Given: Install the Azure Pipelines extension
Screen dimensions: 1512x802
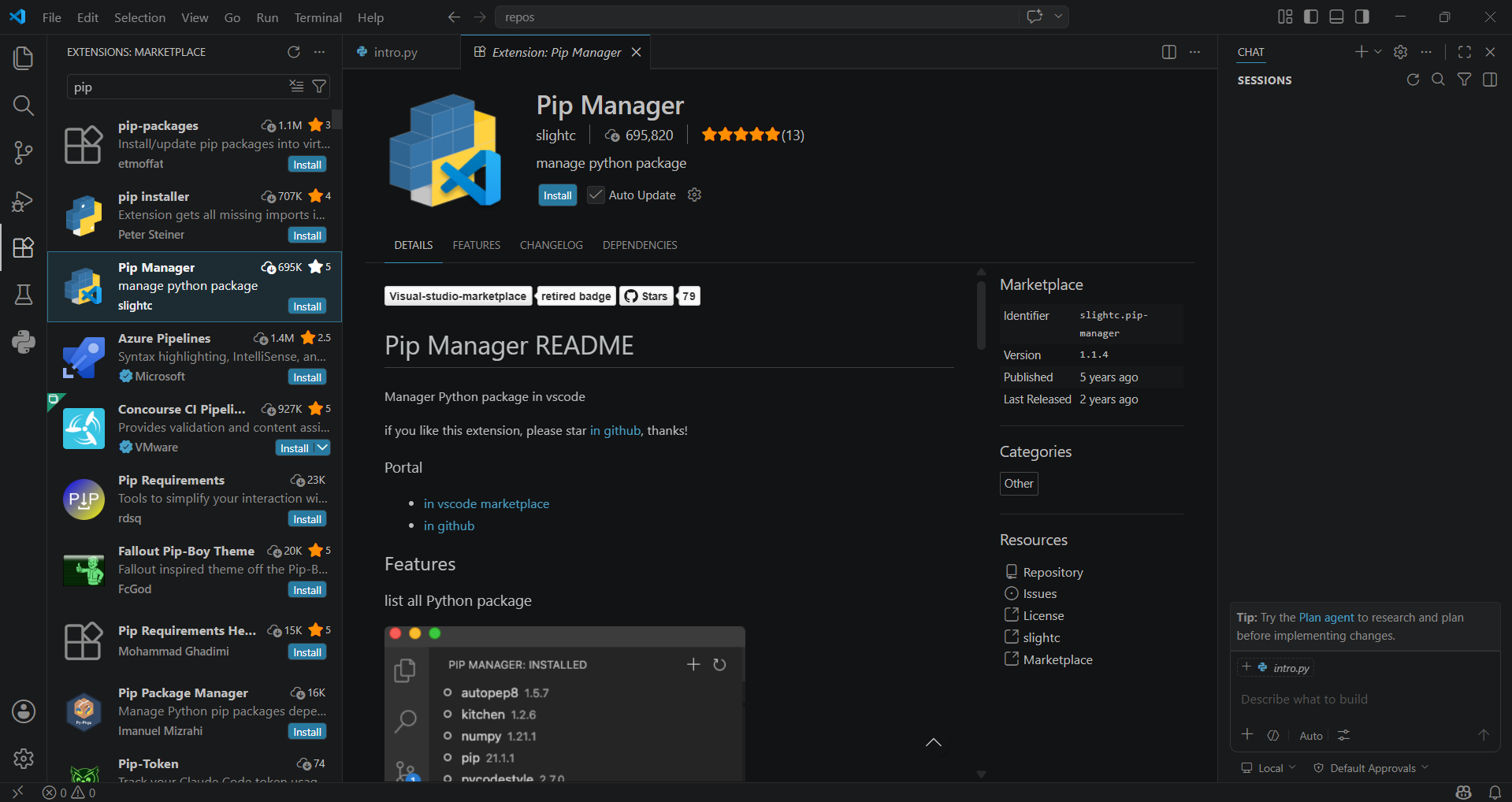Looking at the screenshot, I should (307, 377).
